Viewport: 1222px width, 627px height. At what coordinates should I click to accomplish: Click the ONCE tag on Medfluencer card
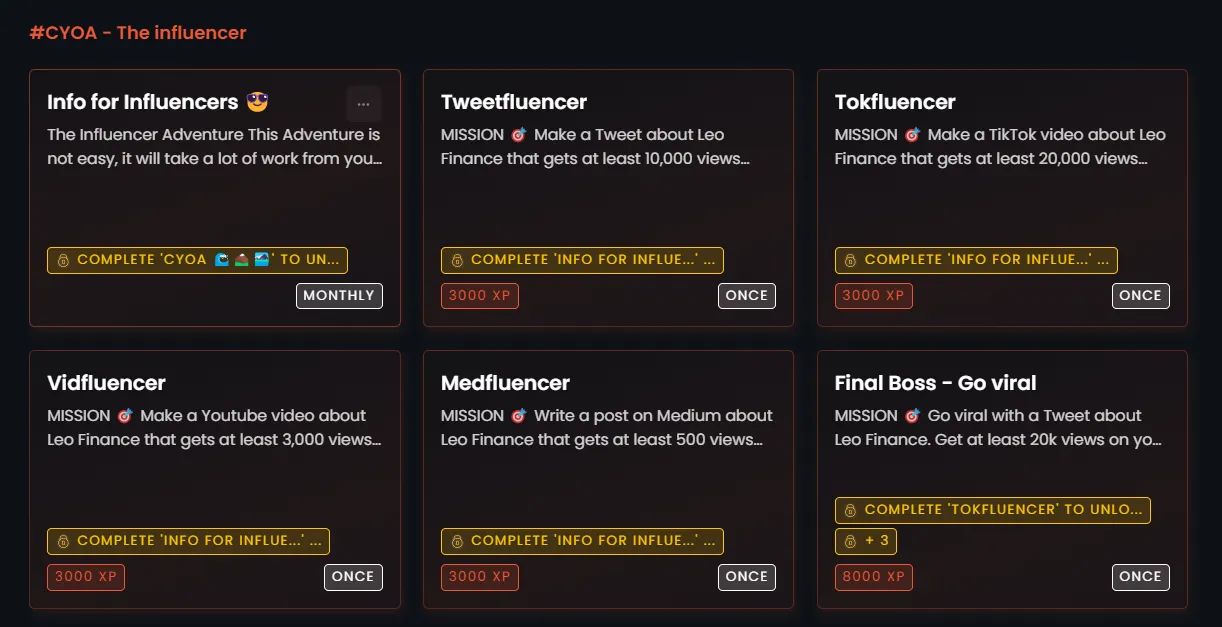point(747,577)
